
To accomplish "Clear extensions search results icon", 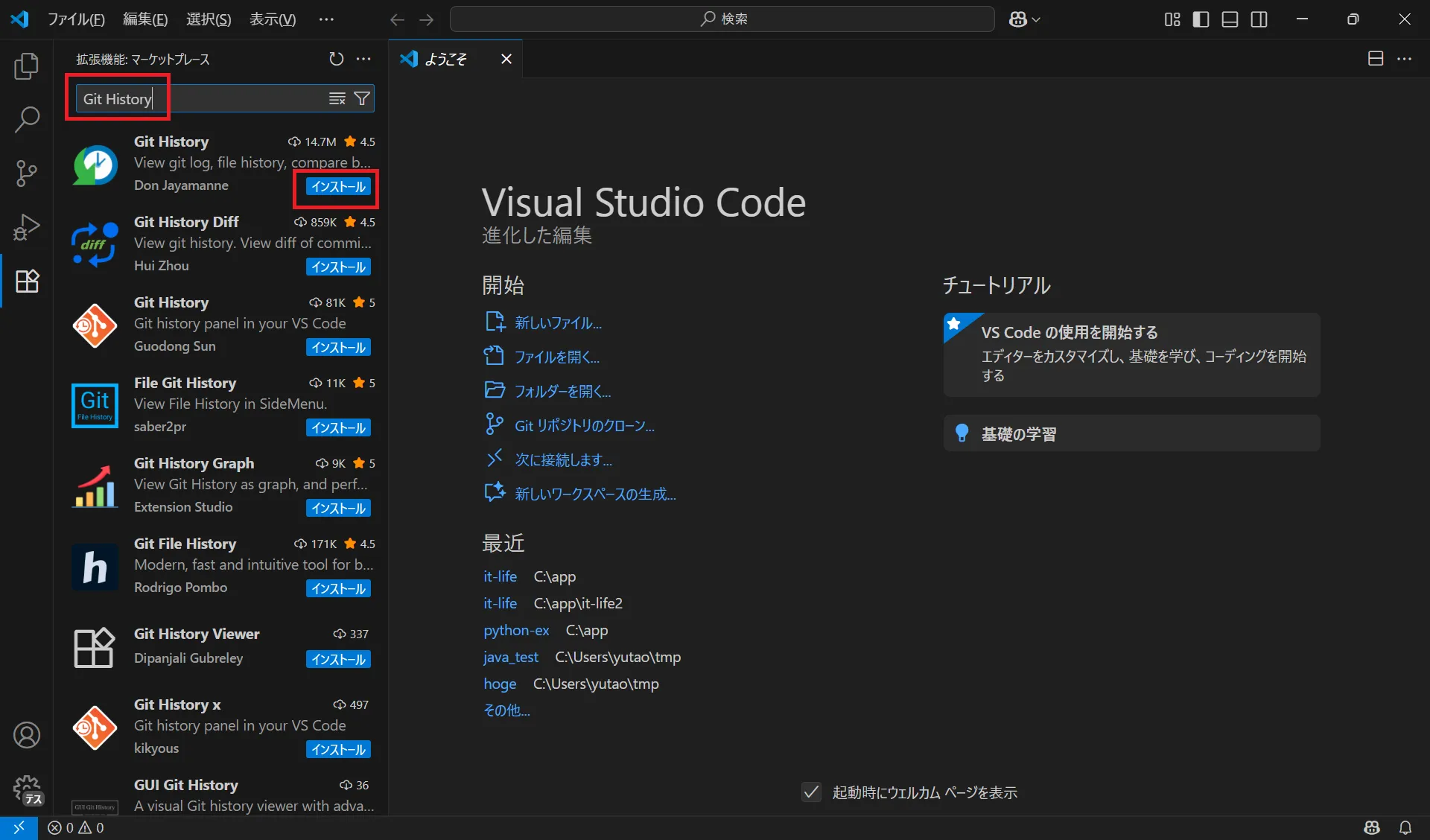I will coord(337,98).
